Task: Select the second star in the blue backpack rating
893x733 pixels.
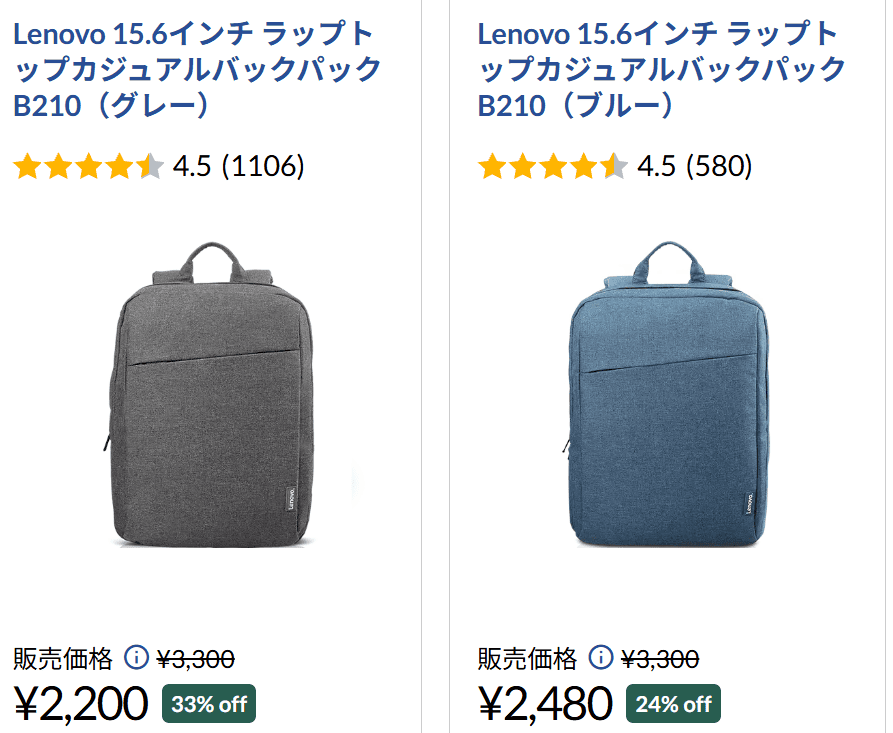Action: click(525, 167)
